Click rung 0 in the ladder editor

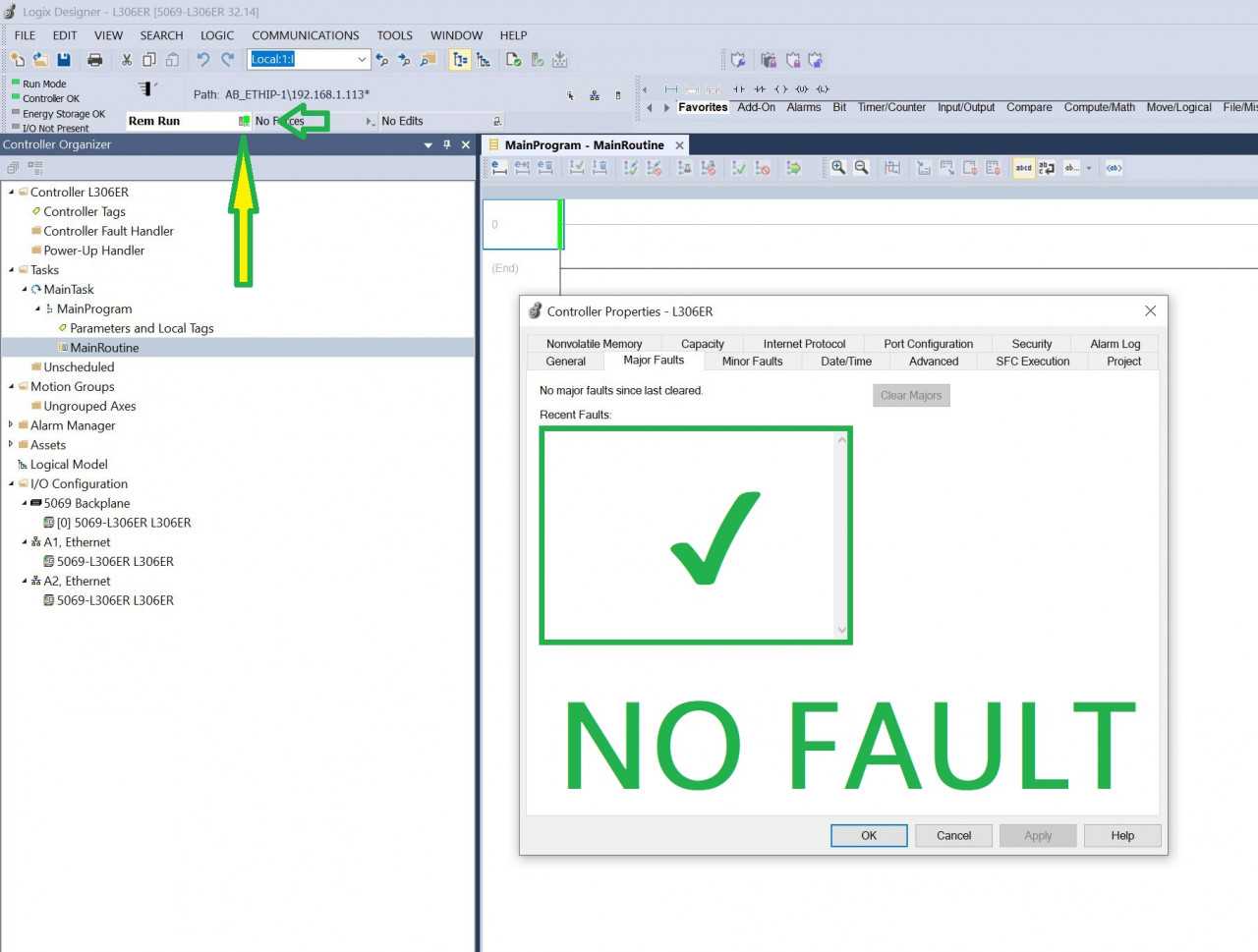521,225
